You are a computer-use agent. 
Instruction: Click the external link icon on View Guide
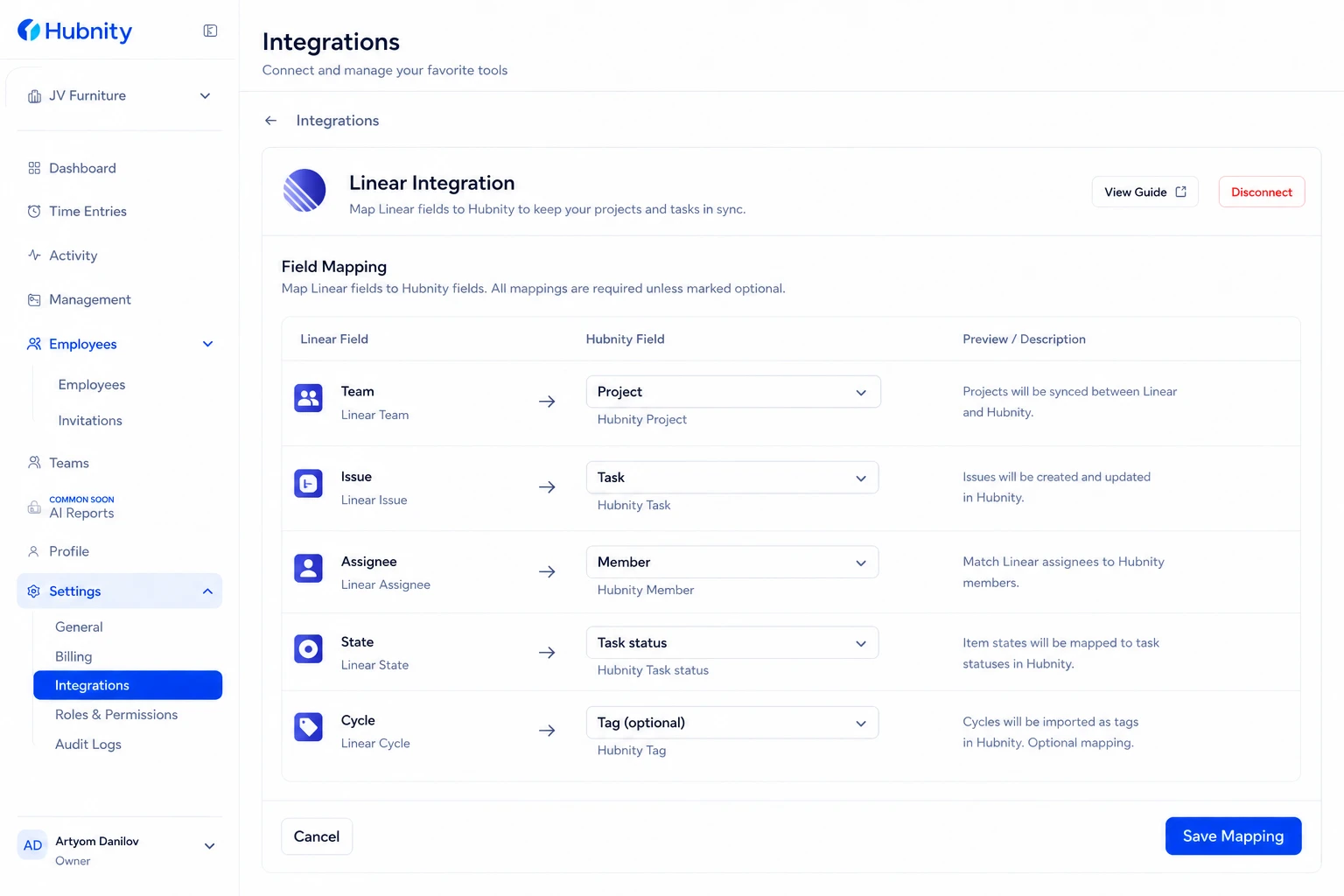pos(1181,192)
